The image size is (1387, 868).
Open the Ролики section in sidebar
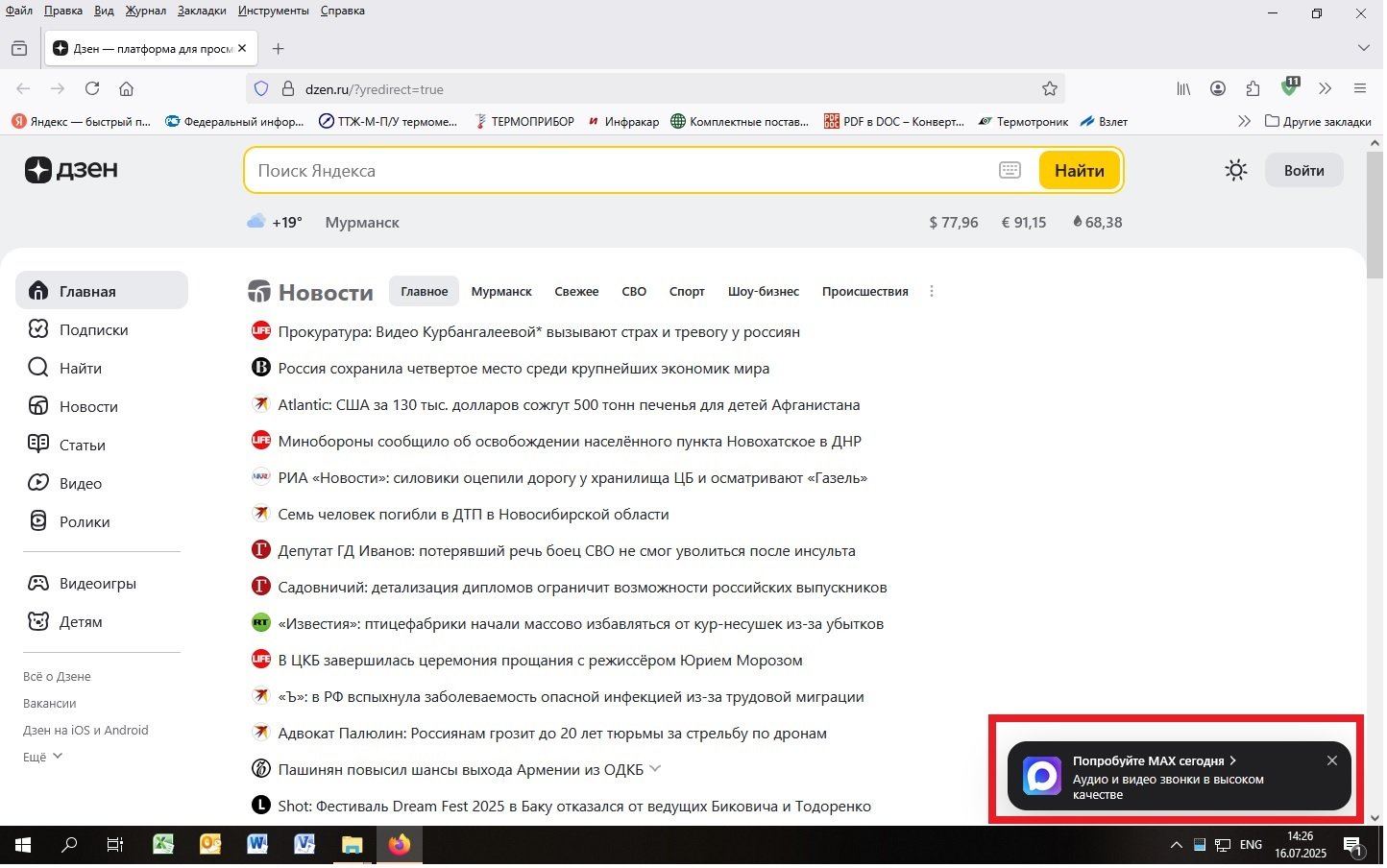tap(85, 521)
